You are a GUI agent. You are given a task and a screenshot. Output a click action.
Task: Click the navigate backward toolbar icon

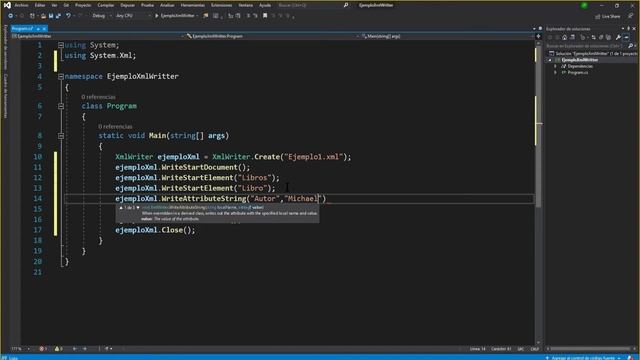click(11, 16)
